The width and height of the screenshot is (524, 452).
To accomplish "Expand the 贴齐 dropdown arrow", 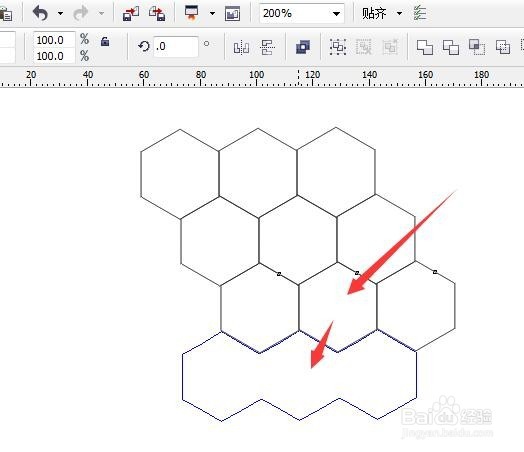I will point(399,14).
